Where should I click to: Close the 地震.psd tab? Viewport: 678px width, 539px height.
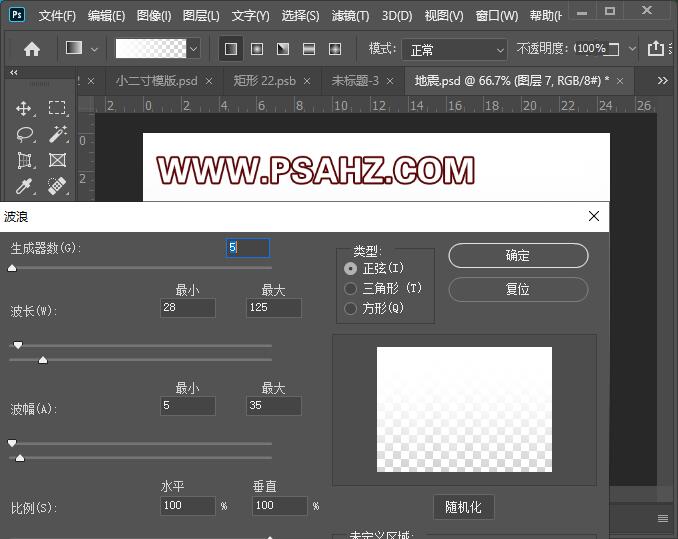pyautogui.click(x=620, y=81)
